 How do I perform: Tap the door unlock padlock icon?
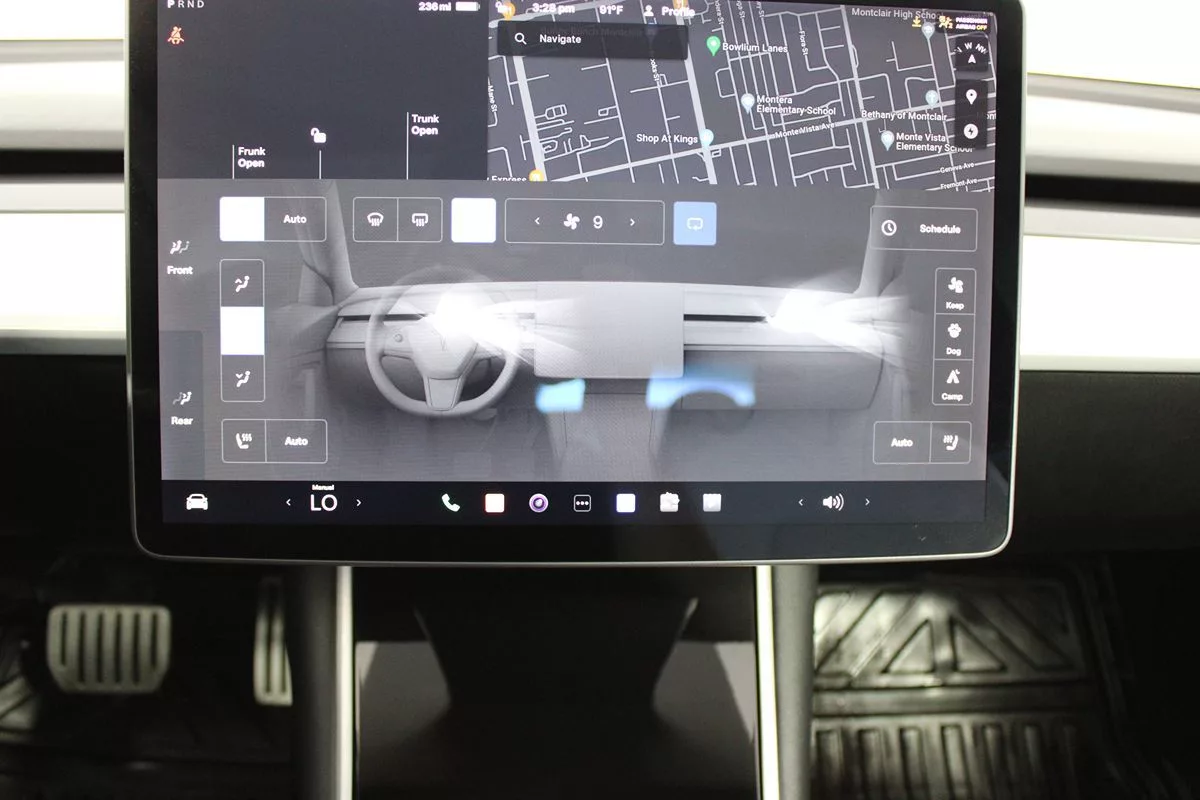tap(318, 136)
